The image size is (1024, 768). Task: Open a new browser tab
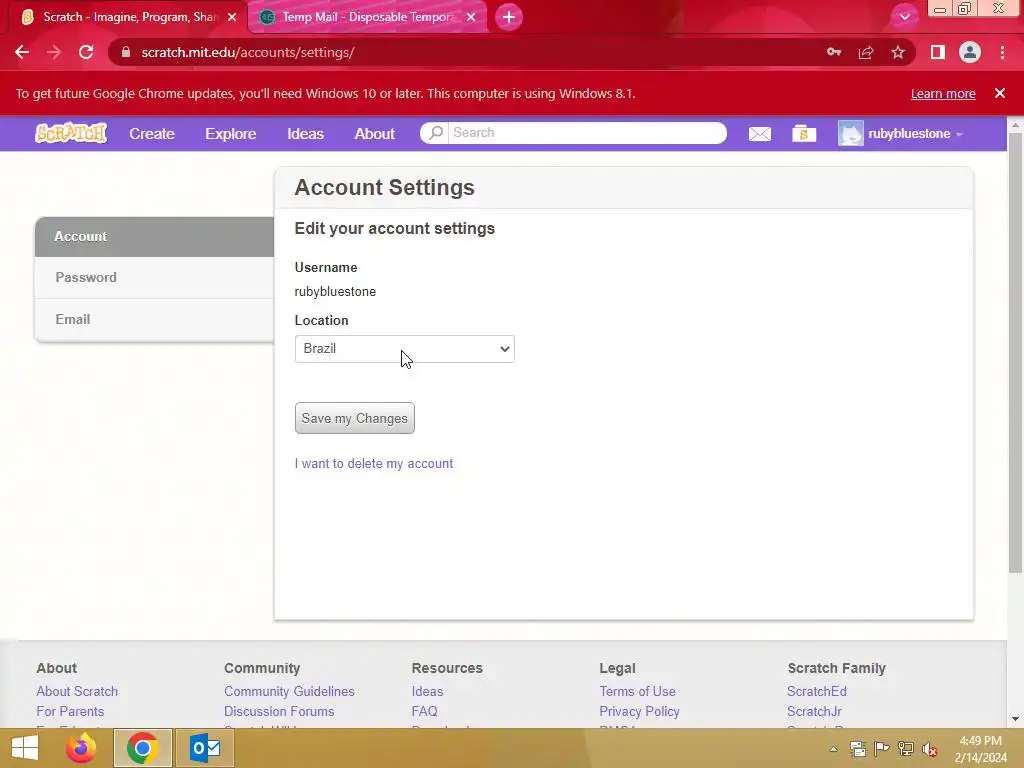click(x=509, y=17)
